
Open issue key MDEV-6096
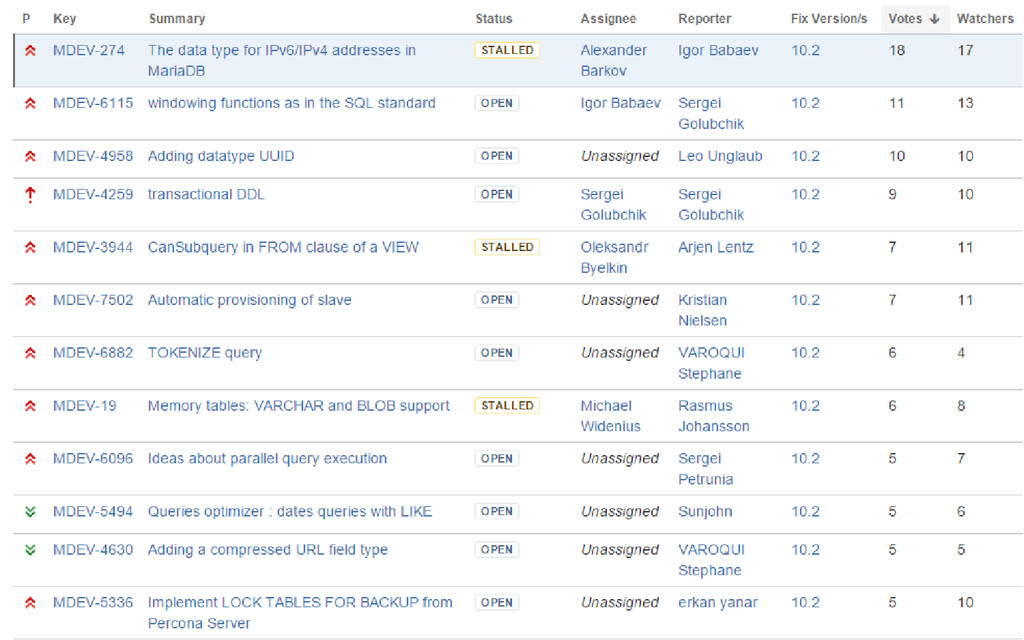(x=93, y=459)
